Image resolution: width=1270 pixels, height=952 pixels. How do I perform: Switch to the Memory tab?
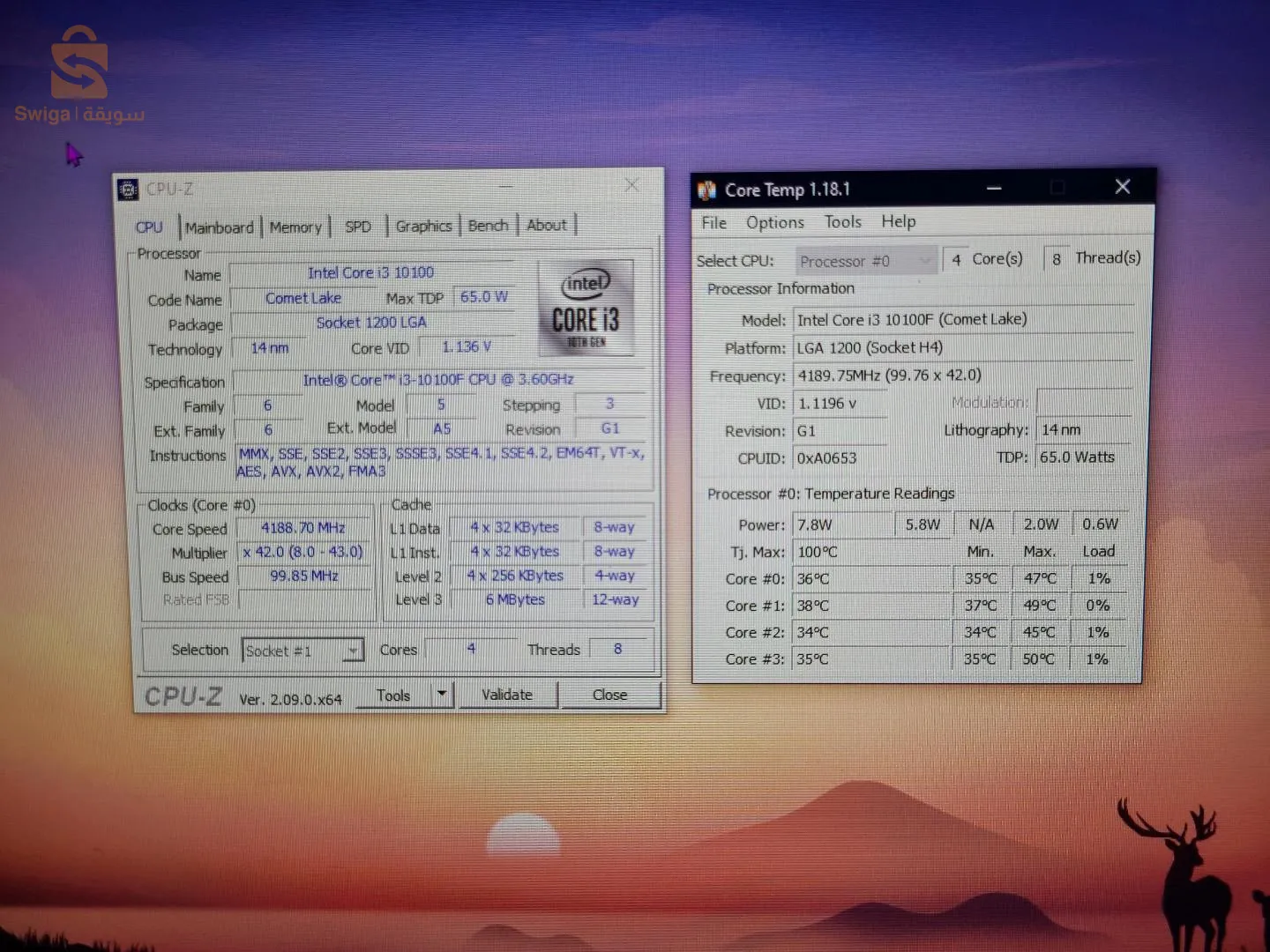[x=295, y=227]
